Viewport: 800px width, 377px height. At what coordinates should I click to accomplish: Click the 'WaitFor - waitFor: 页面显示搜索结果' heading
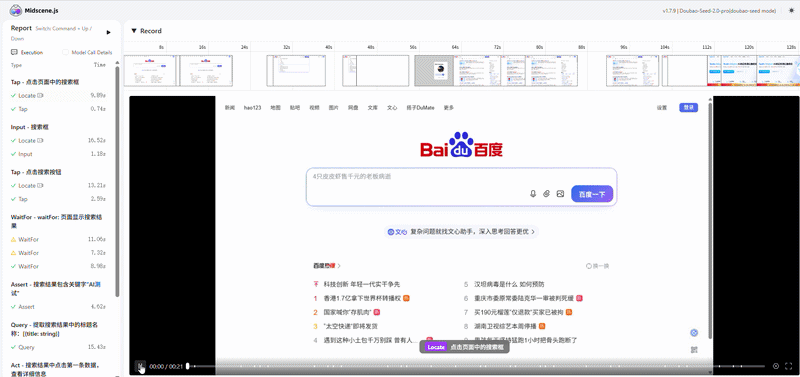click(56, 221)
